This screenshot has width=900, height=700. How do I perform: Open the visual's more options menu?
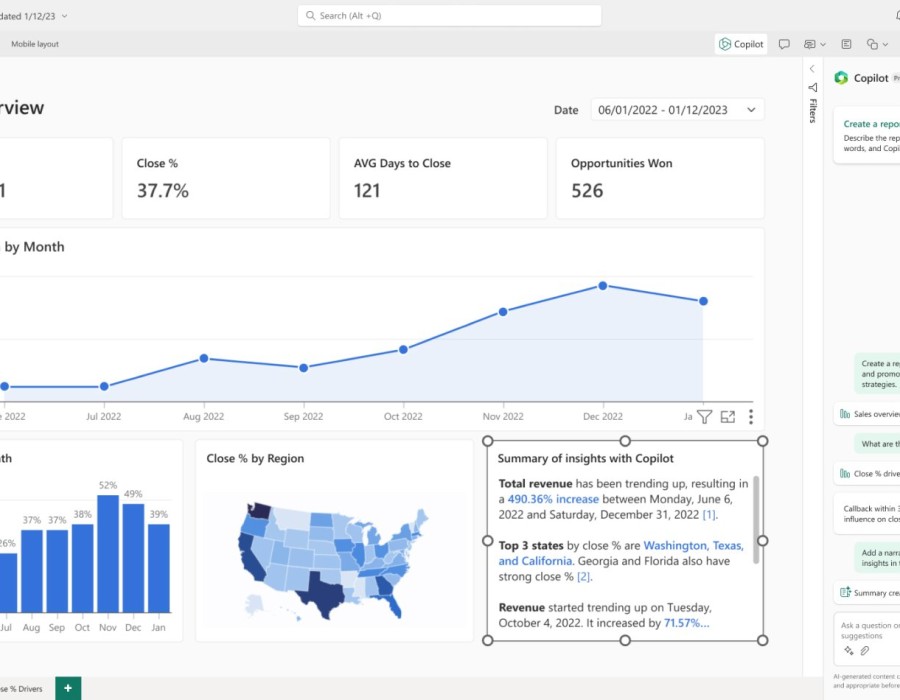[x=751, y=417]
